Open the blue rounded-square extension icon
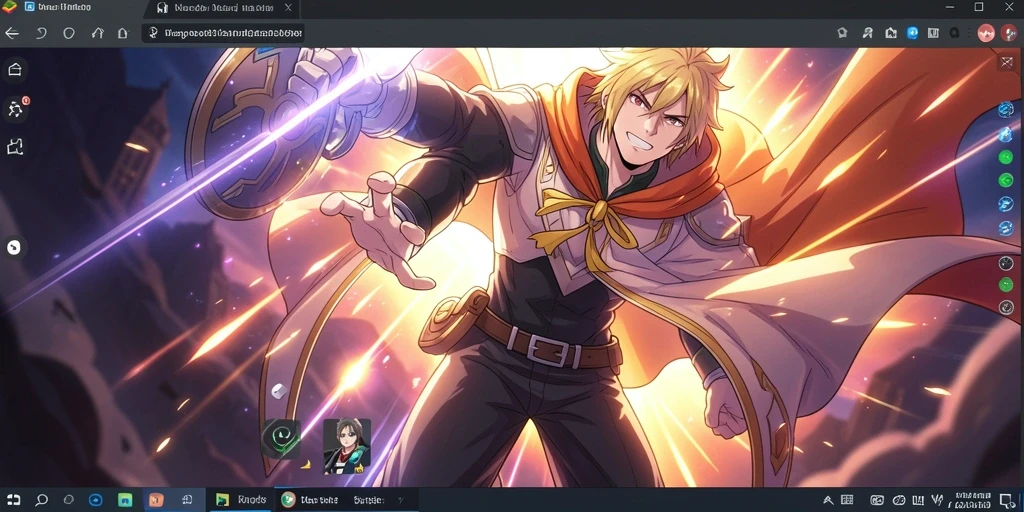This screenshot has height=512, width=1024. point(912,33)
